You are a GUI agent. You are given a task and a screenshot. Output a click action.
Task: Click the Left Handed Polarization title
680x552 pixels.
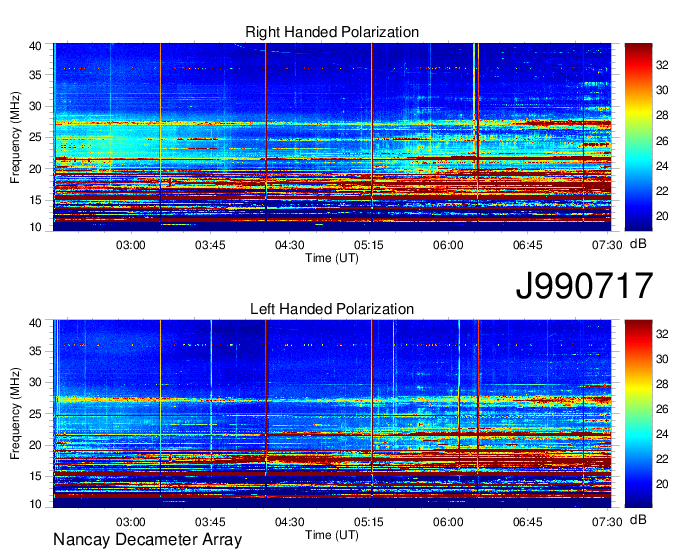(x=332, y=309)
